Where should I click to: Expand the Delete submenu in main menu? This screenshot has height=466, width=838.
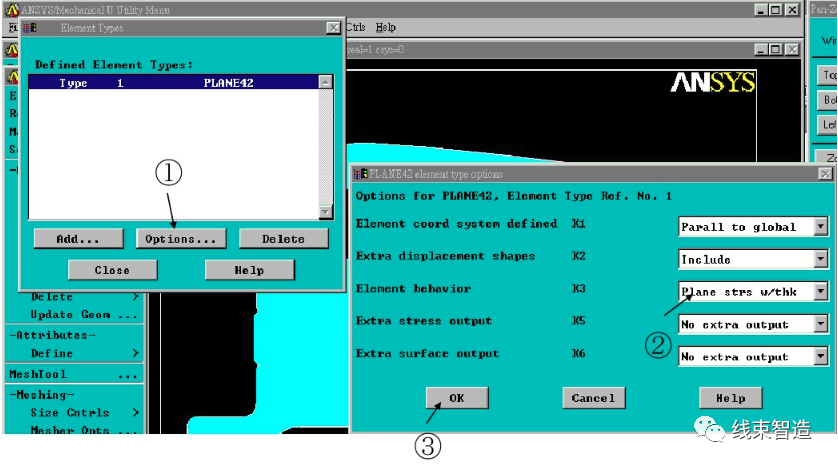pos(83,297)
